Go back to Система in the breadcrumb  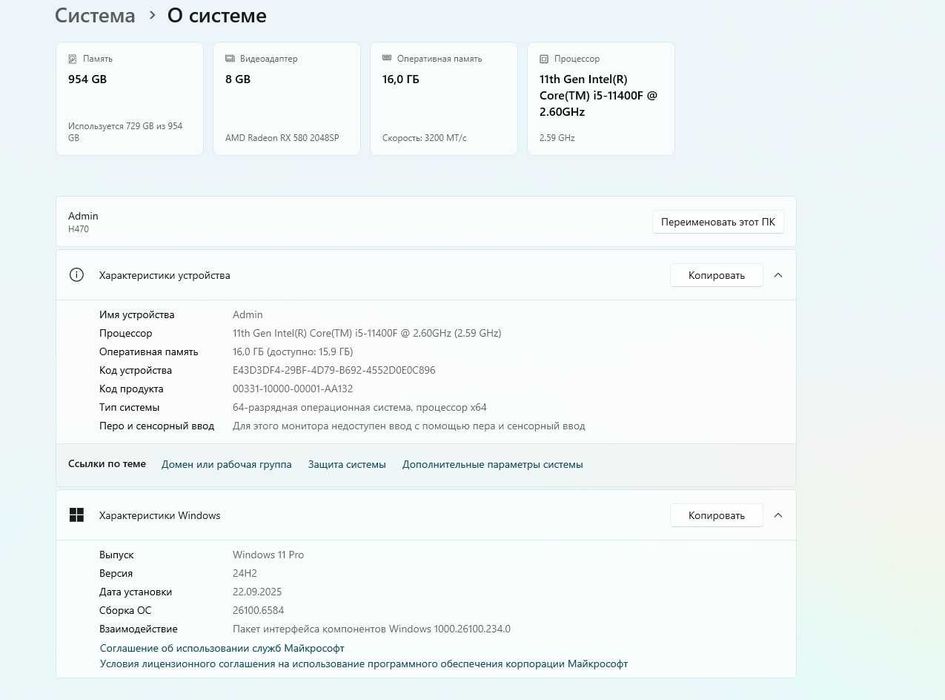click(x=95, y=16)
